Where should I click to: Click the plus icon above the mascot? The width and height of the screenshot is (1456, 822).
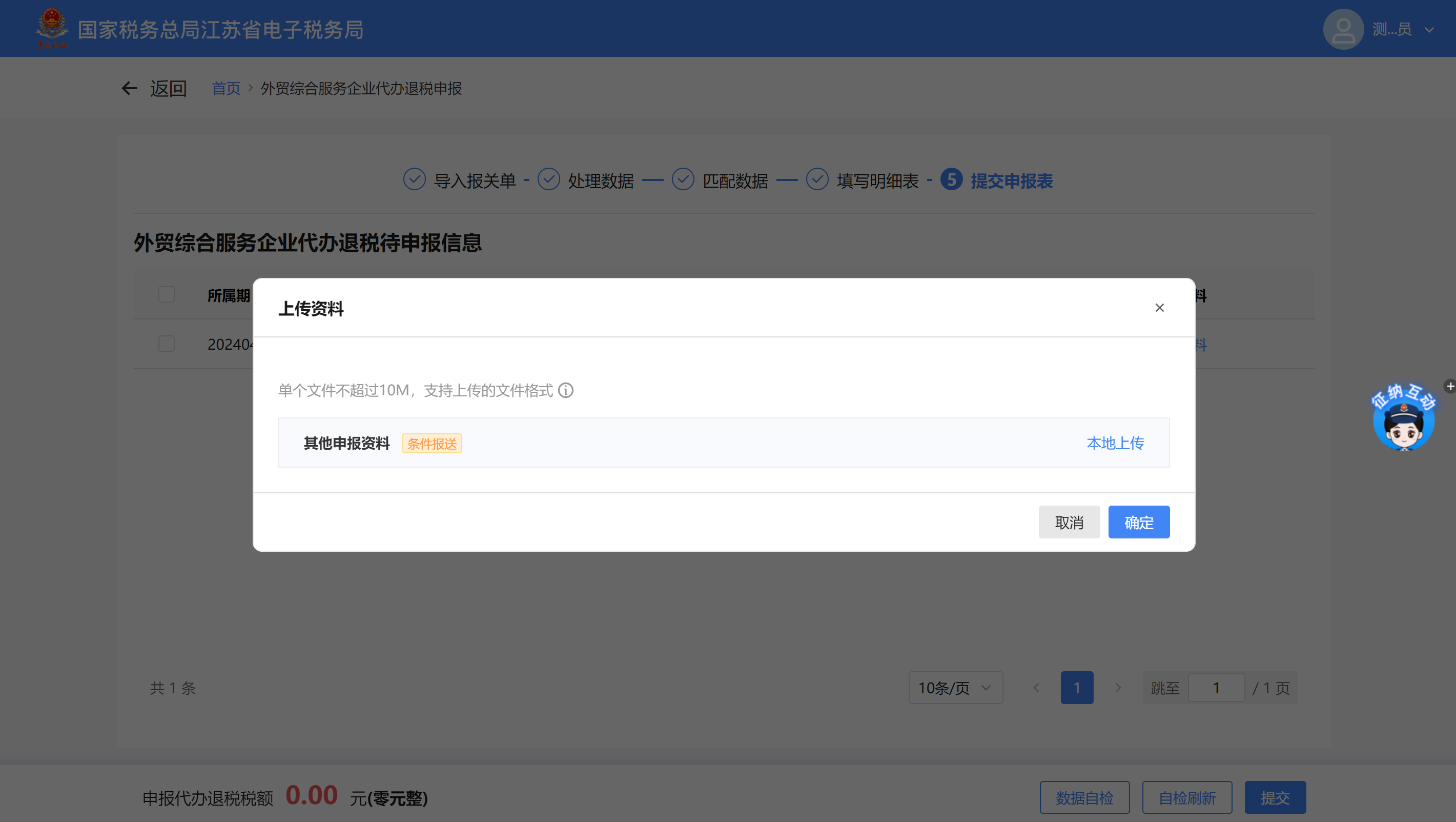point(1450,387)
